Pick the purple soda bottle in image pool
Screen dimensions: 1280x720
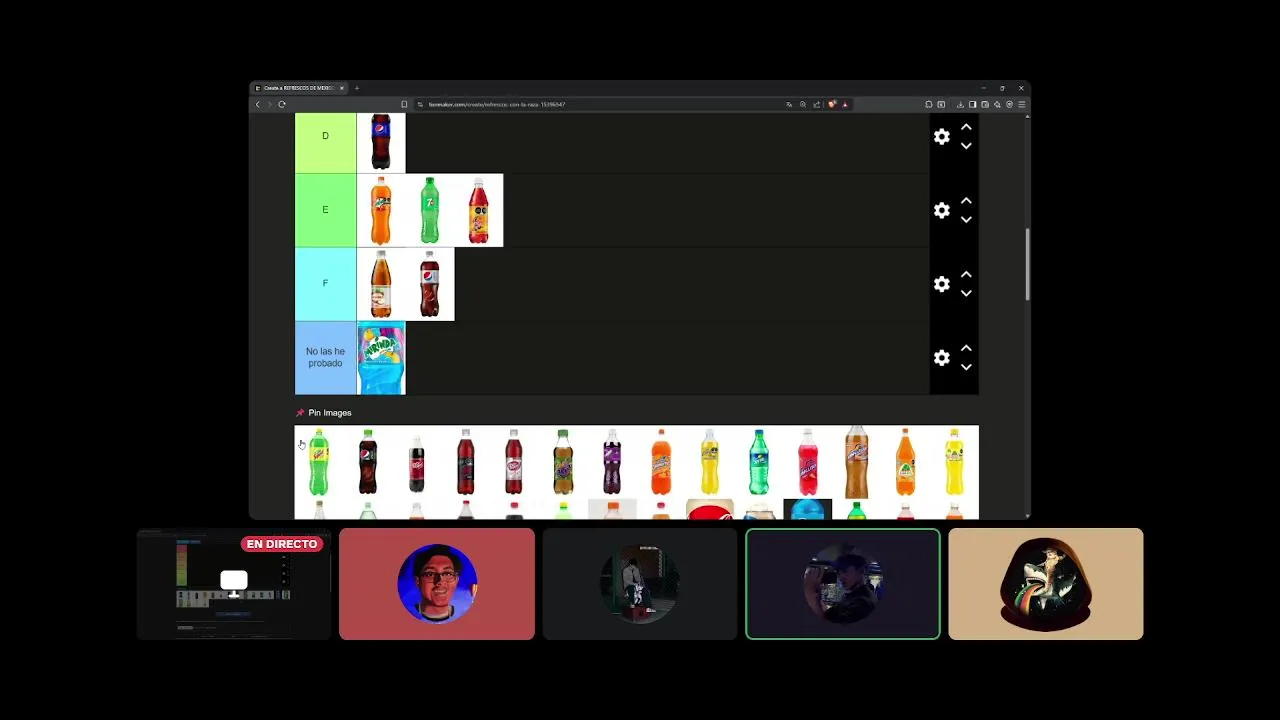612,462
